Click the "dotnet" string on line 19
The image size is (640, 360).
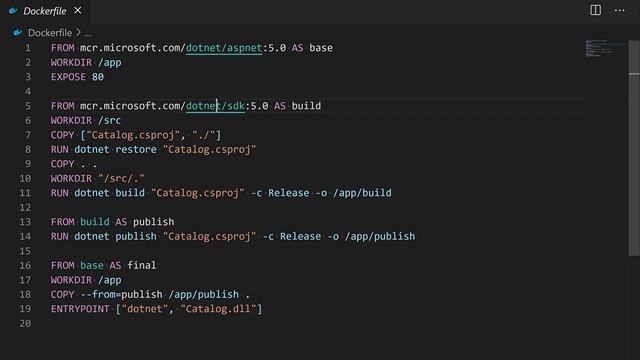pyautogui.click(x=145, y=309)
